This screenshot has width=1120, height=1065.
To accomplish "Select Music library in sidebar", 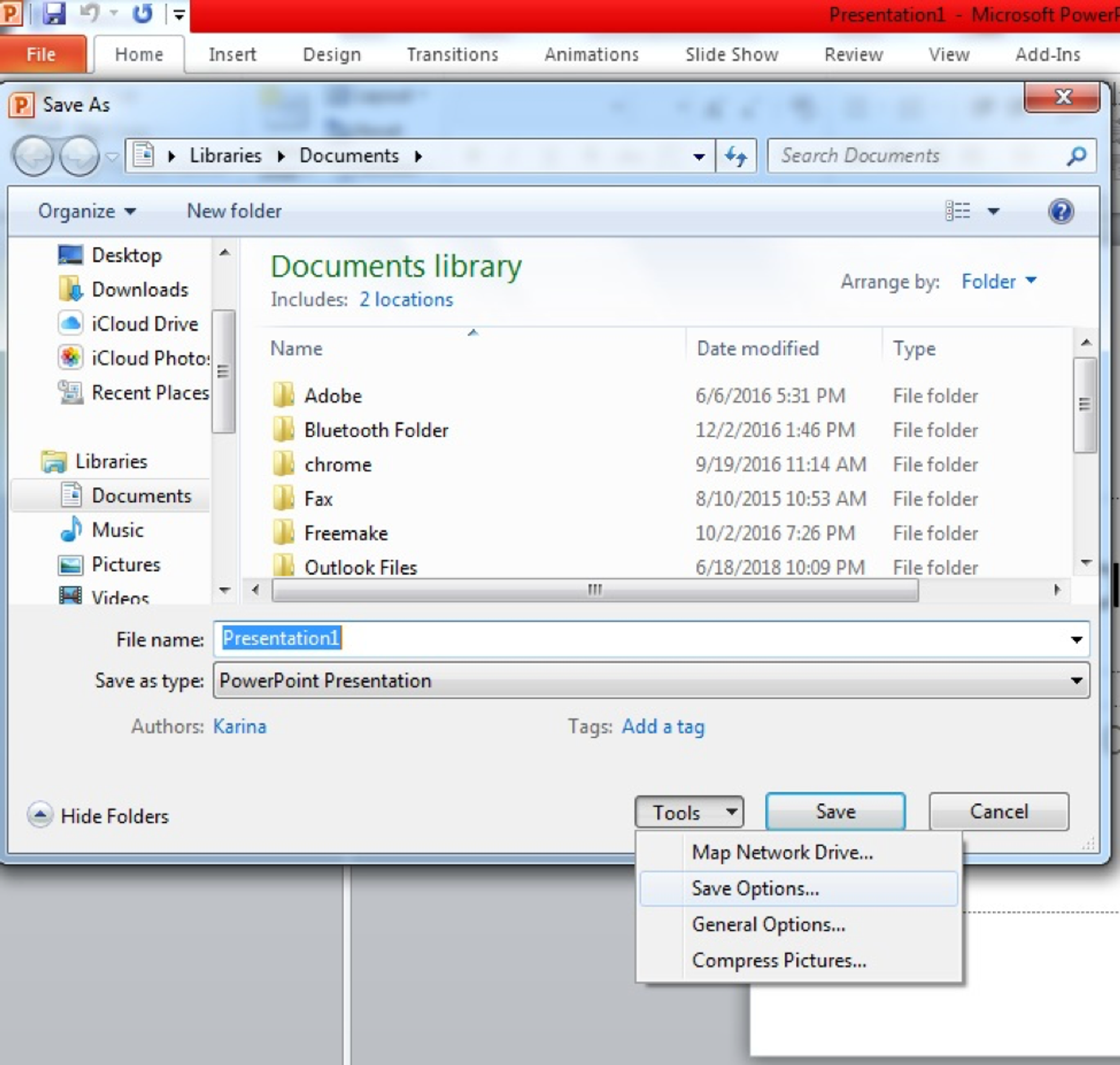I will tap(118, 529).
